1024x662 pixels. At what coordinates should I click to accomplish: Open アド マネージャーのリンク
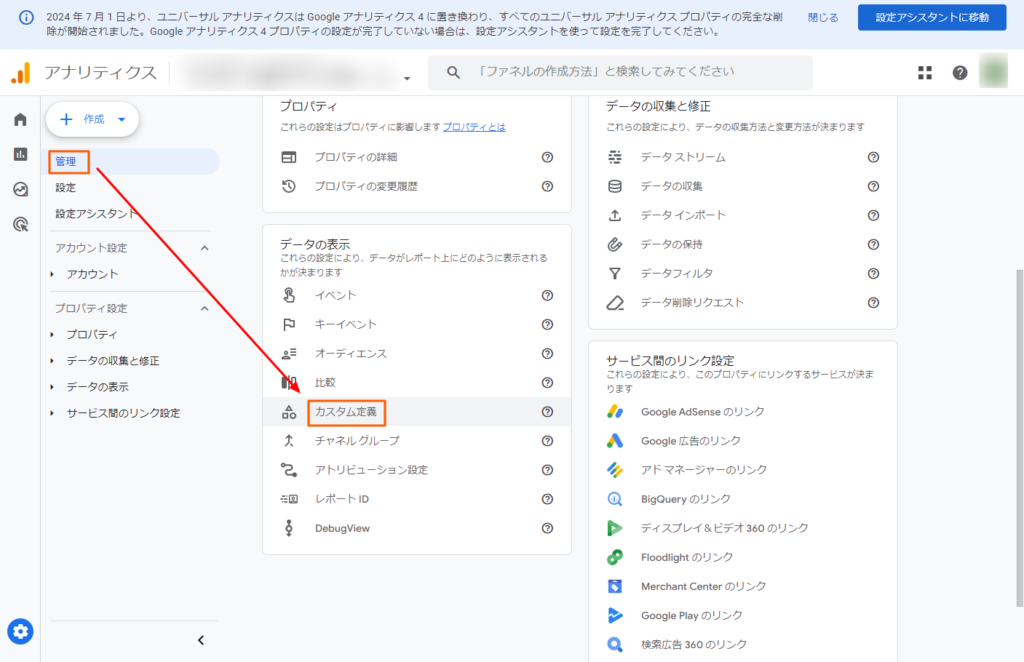click(703, 470)
